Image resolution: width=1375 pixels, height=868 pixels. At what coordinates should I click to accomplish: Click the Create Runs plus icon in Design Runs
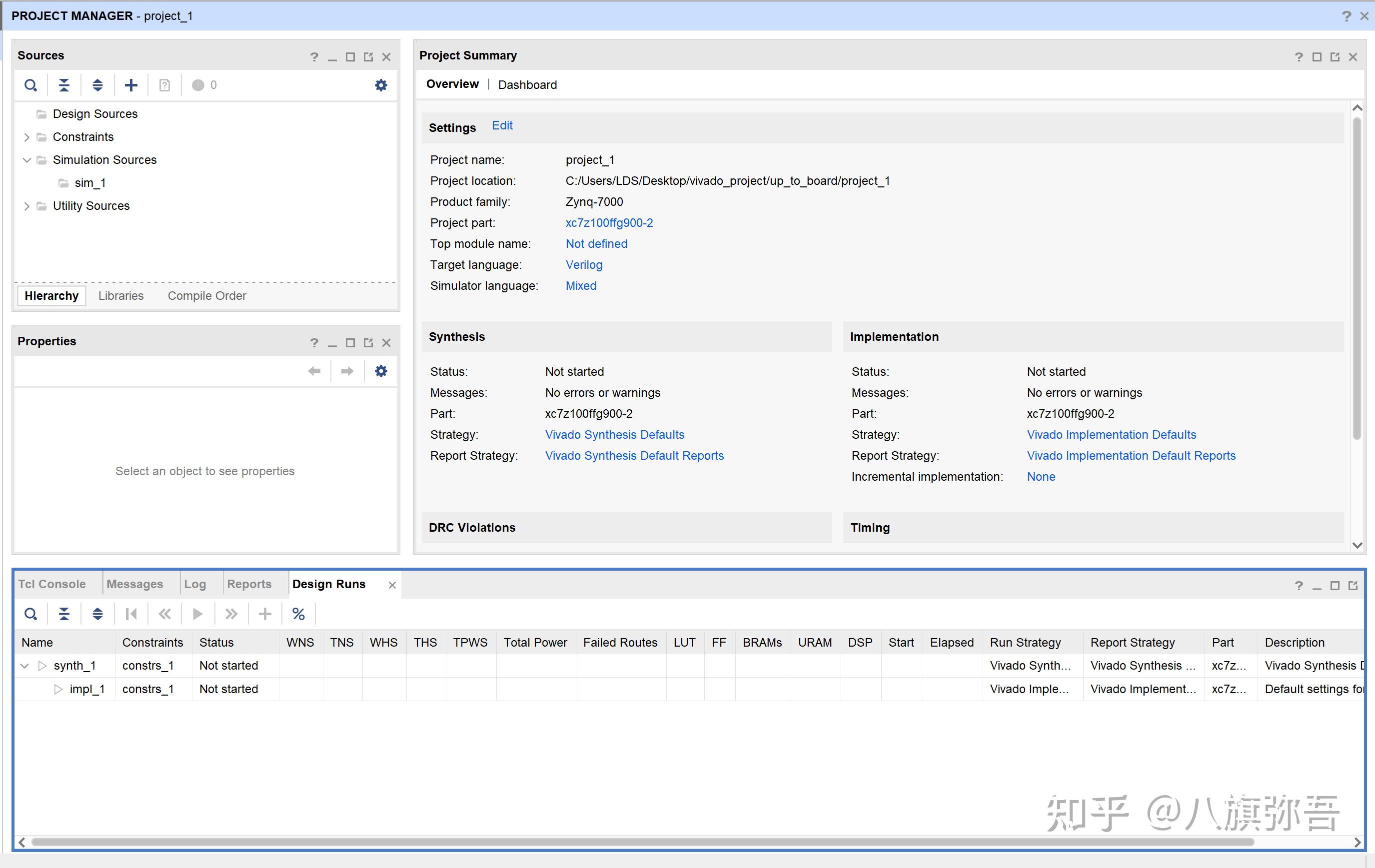click(265, 614)
